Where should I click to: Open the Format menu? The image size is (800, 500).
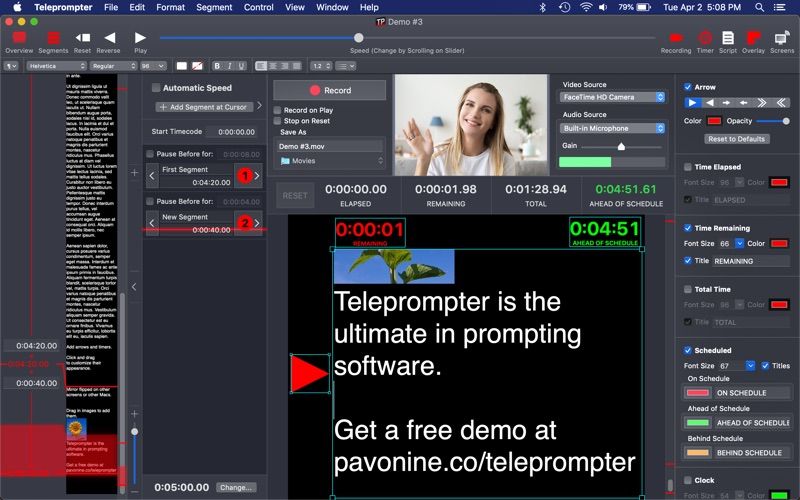coord(170,7)
